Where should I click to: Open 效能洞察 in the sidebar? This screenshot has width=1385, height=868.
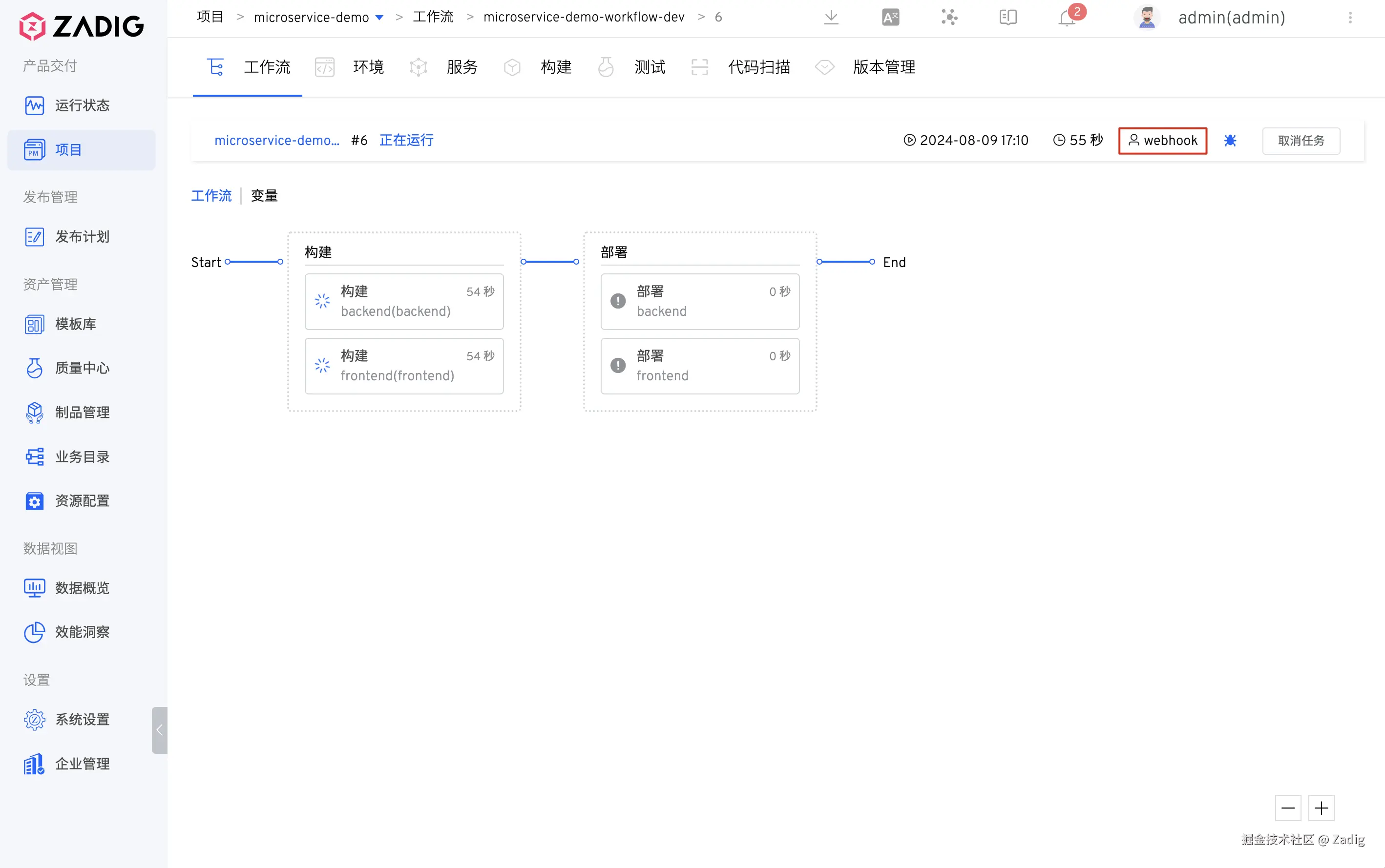(82, 632)
